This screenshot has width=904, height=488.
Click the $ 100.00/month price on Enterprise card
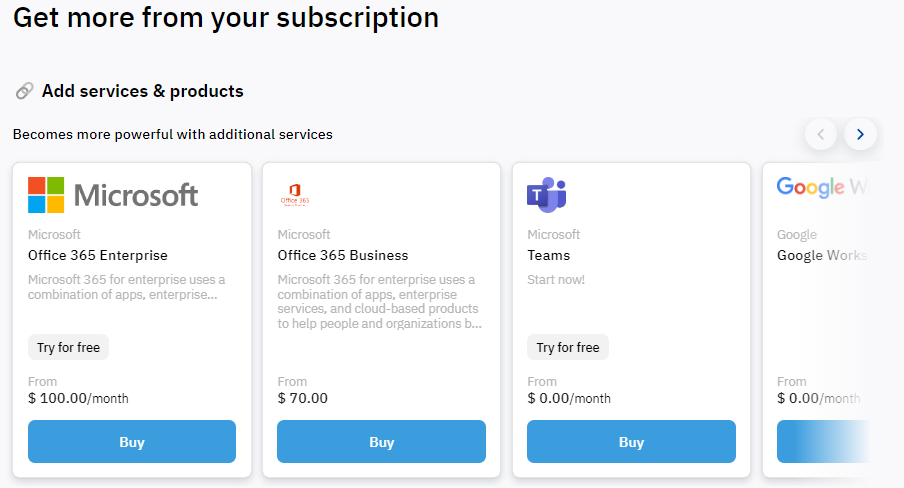click(78, 399)
